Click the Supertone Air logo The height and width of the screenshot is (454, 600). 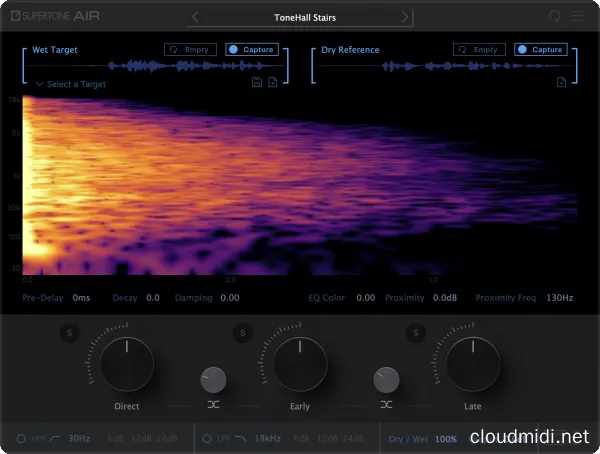[x=55, y=16]
